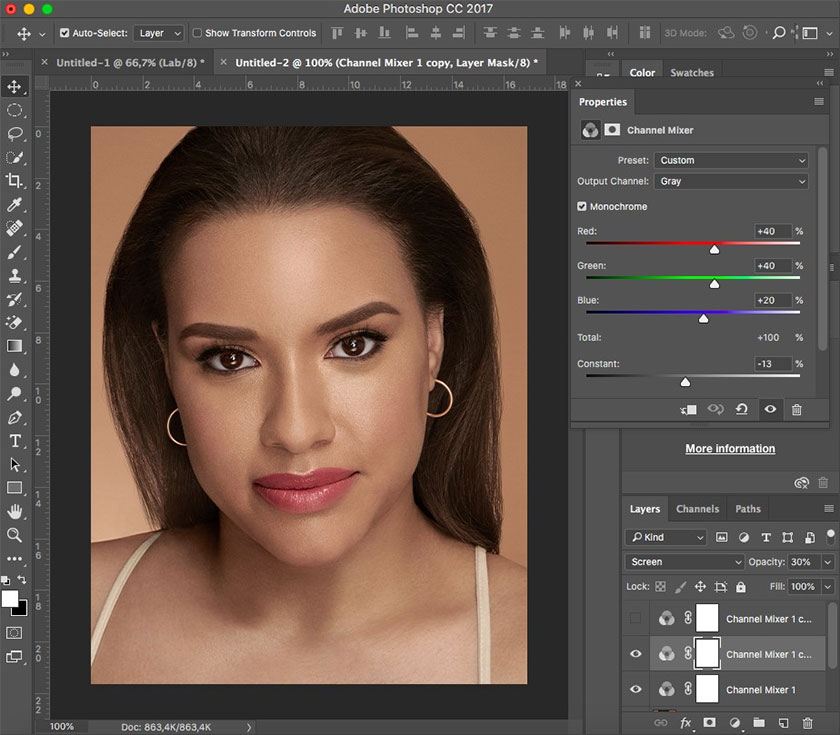Pick the Eyedropper tool

[x=15, y=205]
